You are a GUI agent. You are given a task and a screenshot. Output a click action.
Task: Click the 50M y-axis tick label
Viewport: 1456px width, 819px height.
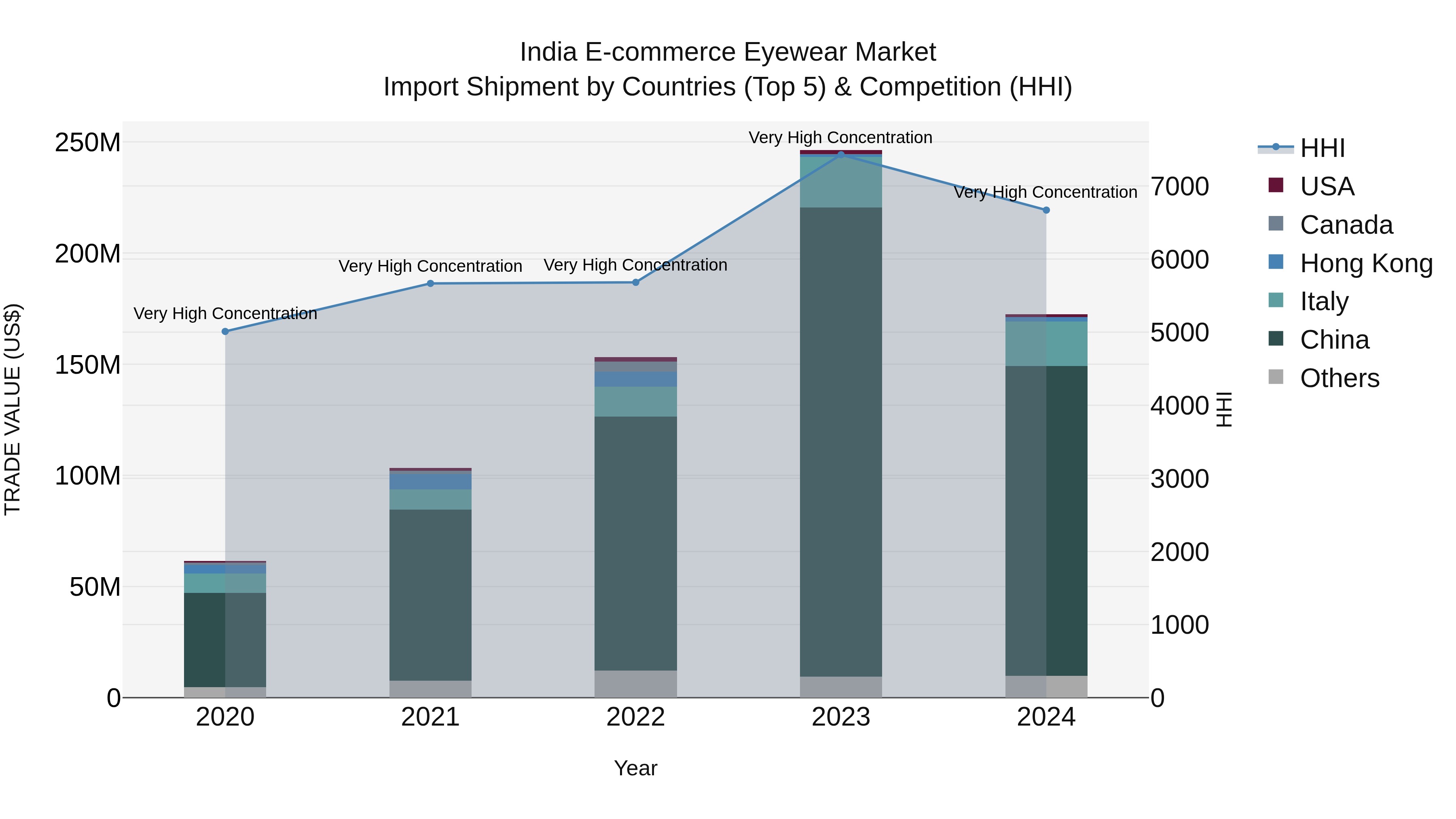click(x=94, y=587)
